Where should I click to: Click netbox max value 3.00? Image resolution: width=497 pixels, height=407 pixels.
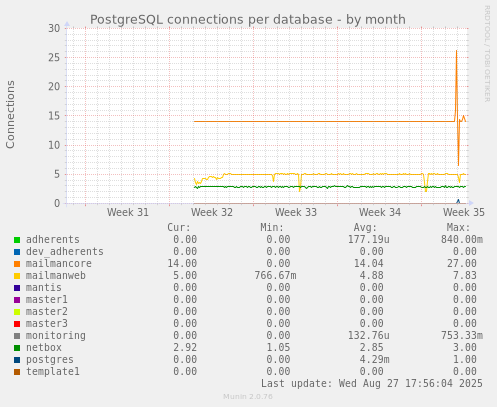tap(465, 347)
